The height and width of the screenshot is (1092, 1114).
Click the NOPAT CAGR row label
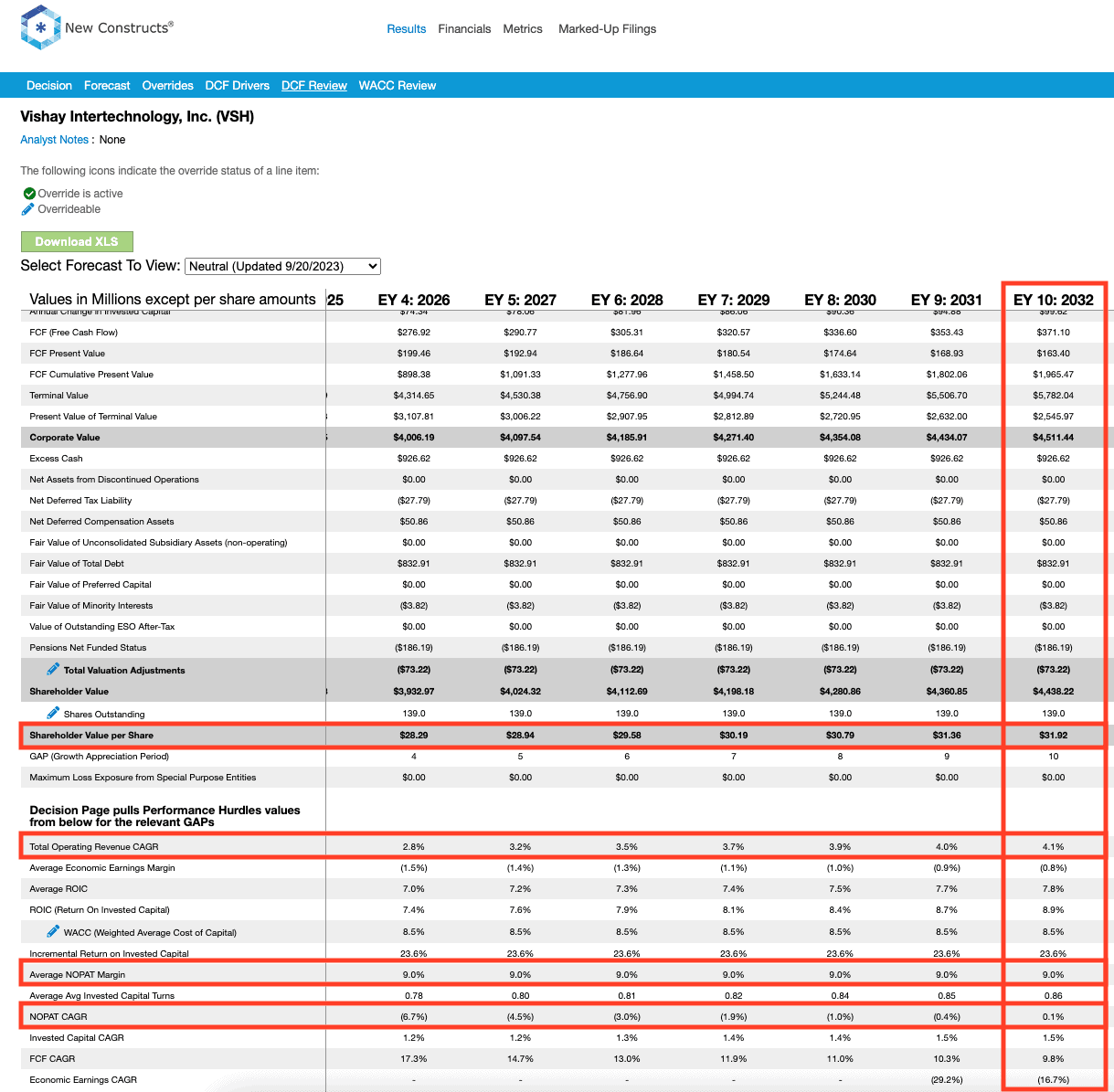pyautogui.click(x=57, y=1017)
